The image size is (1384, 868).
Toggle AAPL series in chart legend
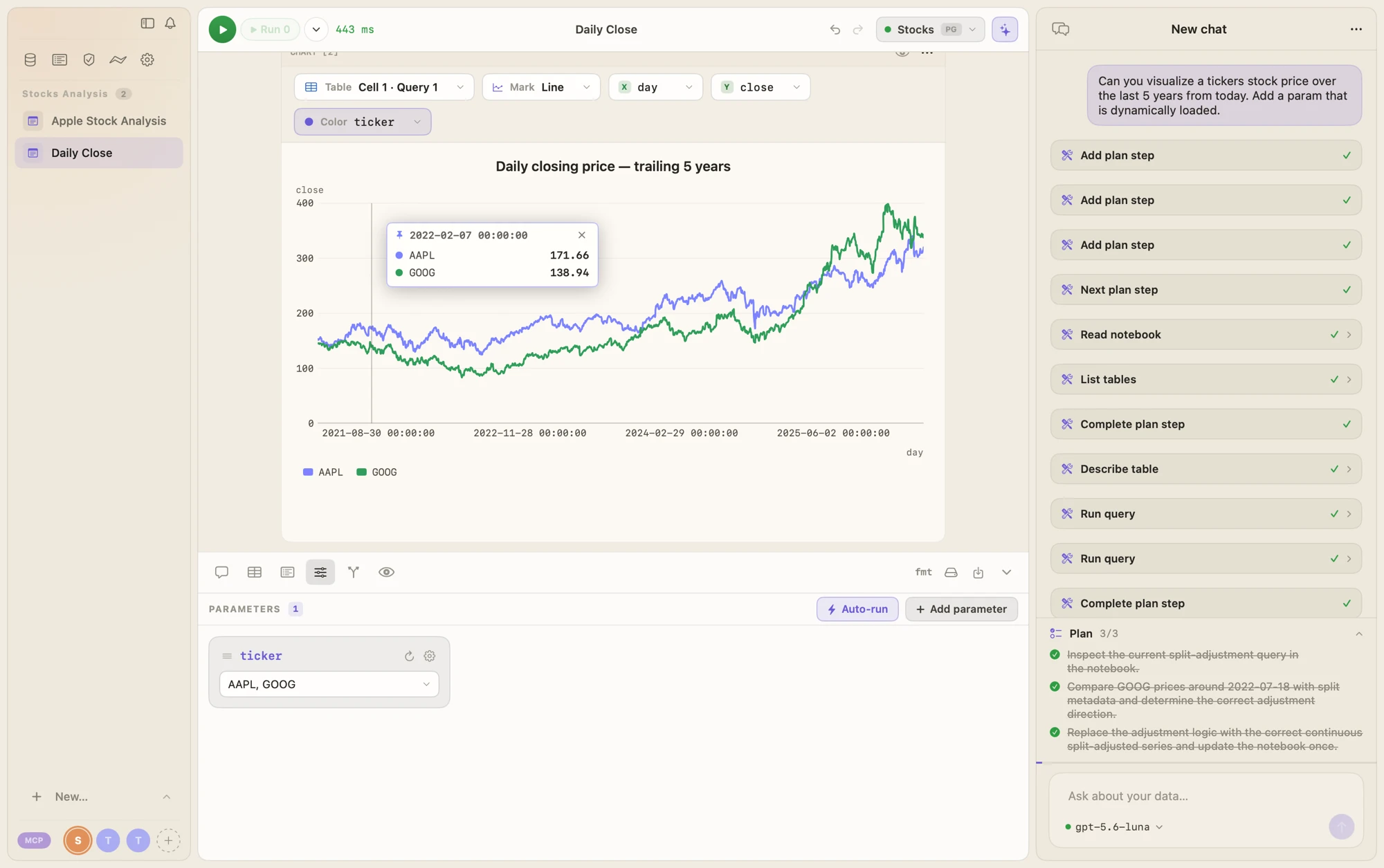click(323, 472)
